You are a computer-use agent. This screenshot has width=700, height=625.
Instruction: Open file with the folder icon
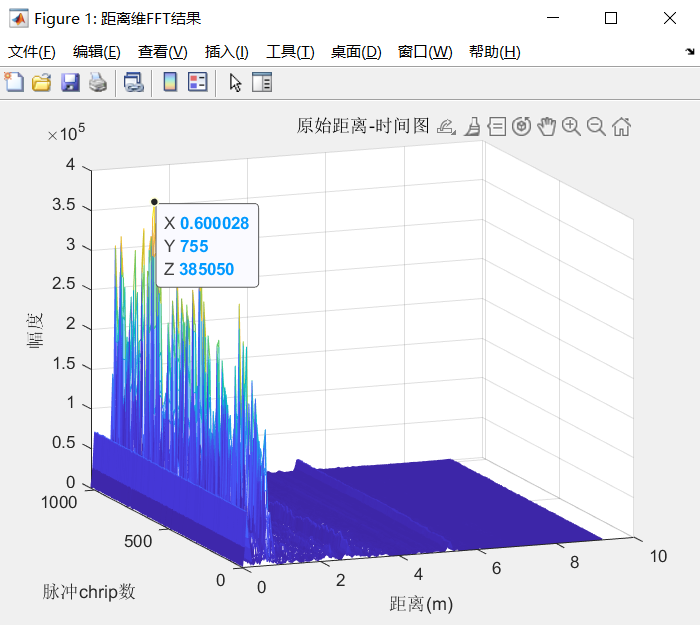coord(42,83)
